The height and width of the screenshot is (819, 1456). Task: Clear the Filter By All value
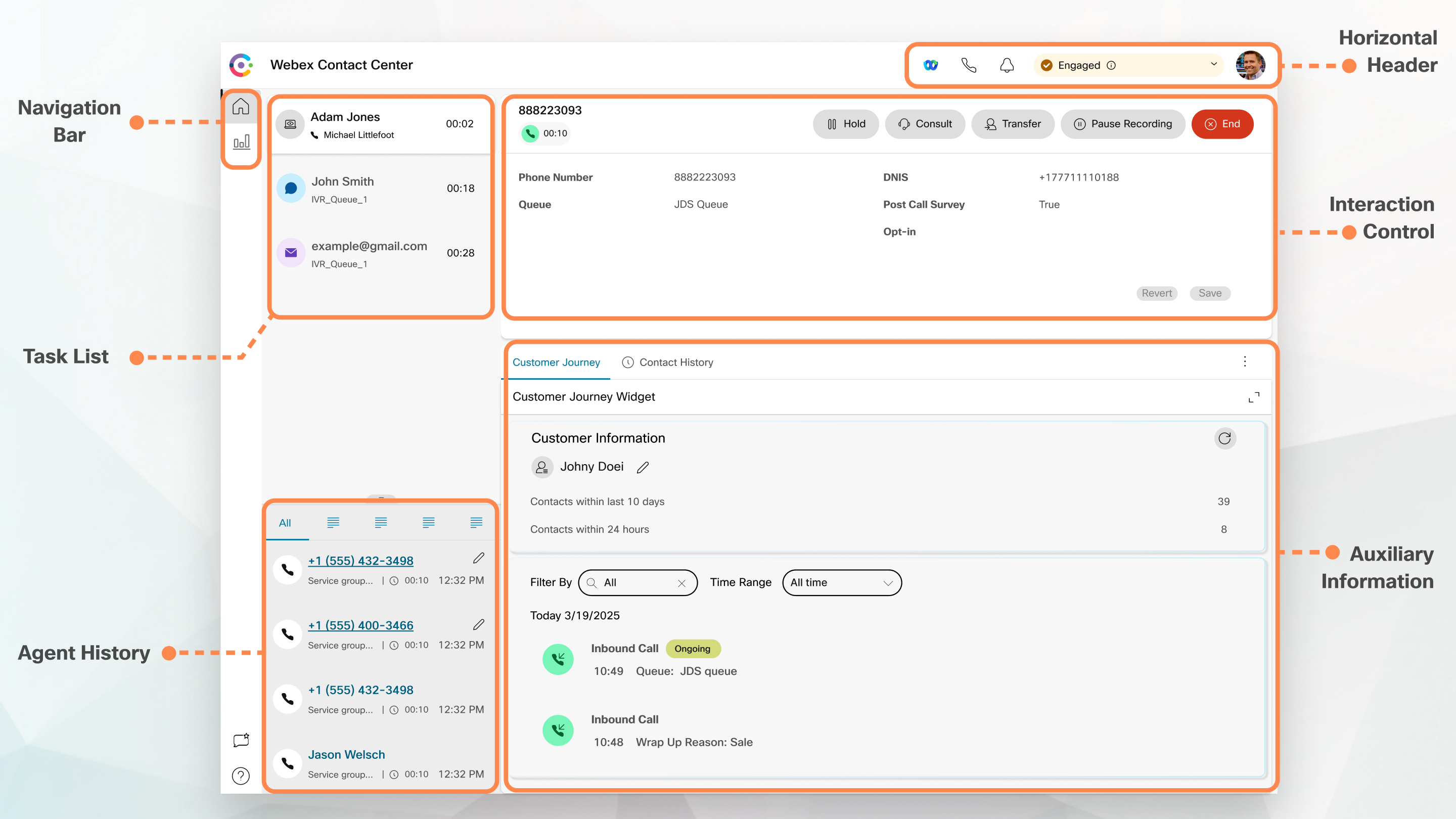(681, 583)
